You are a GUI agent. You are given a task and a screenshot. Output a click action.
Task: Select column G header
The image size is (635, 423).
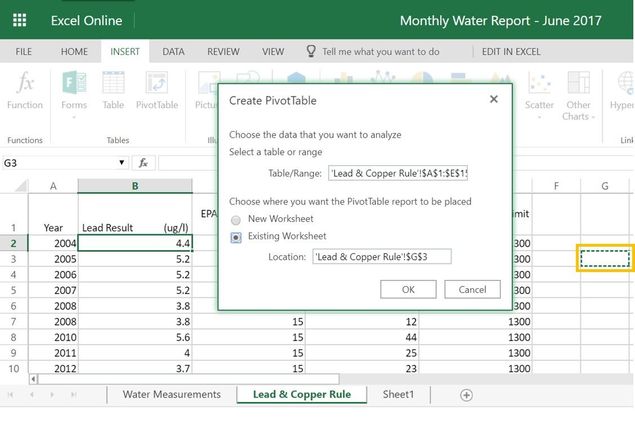pos(605,186)
